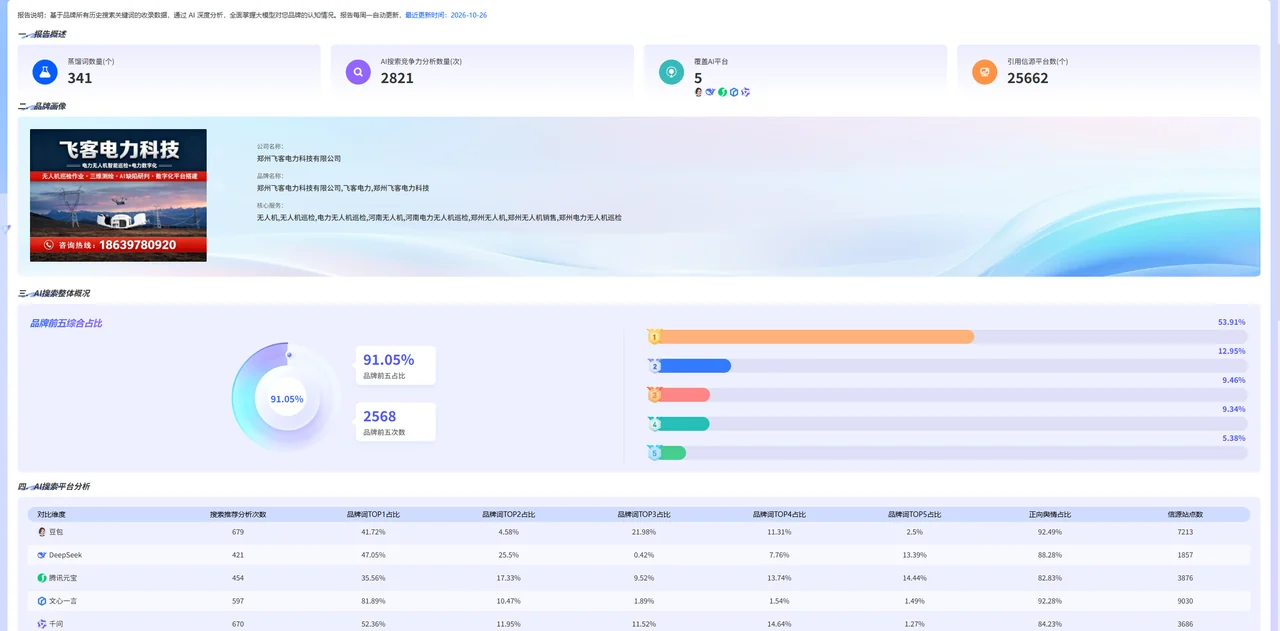Click the 53.91% percentage label

(1232, 322)
